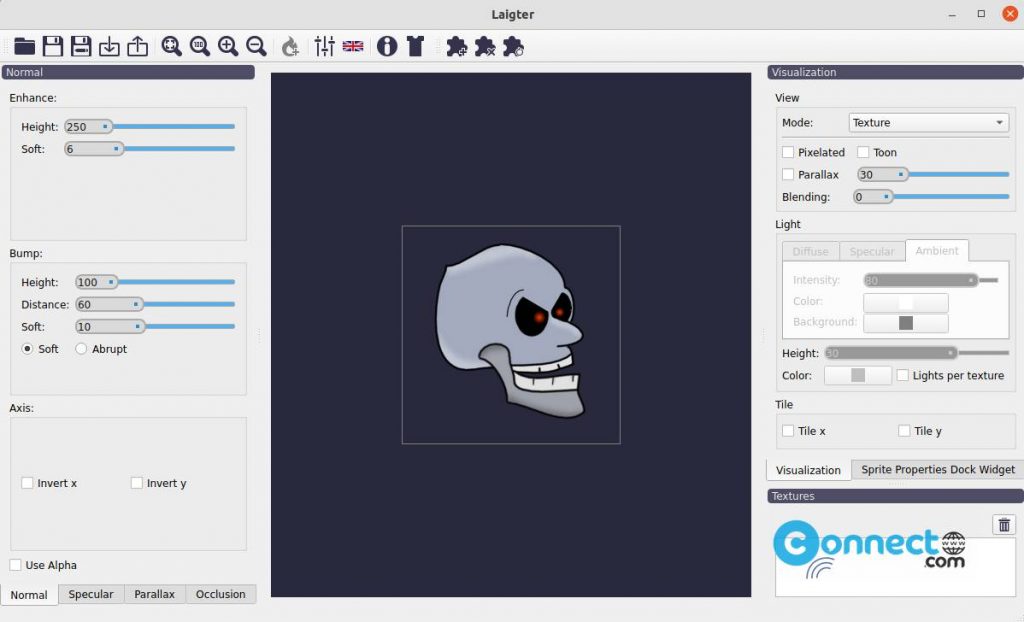The height and width of the screenshot is (622, 1024).
Task: Open the Sprite Properties Dock Widget tab
Action: click(936, 469)
